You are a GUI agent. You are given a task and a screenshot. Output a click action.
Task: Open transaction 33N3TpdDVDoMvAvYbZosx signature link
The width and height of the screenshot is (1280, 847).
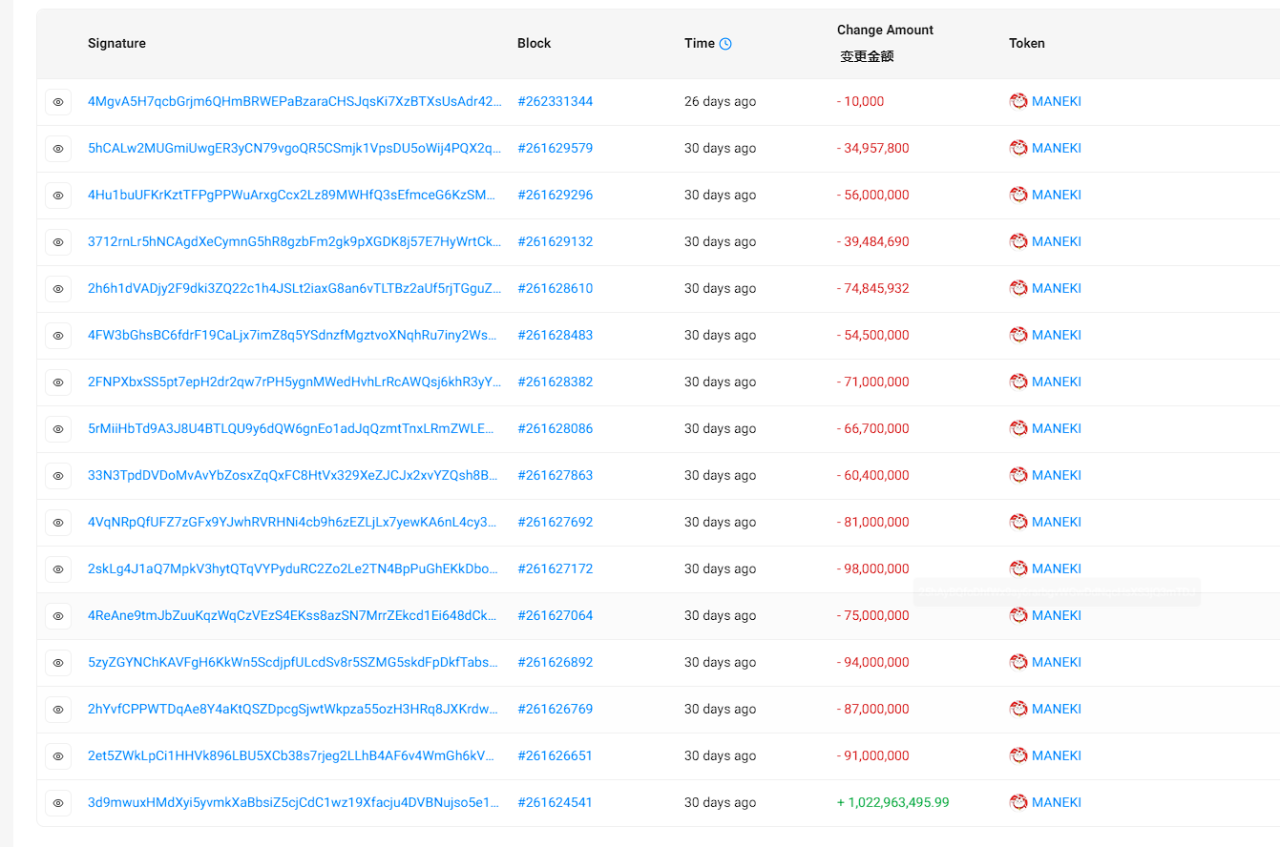click(x=293, y=475)
